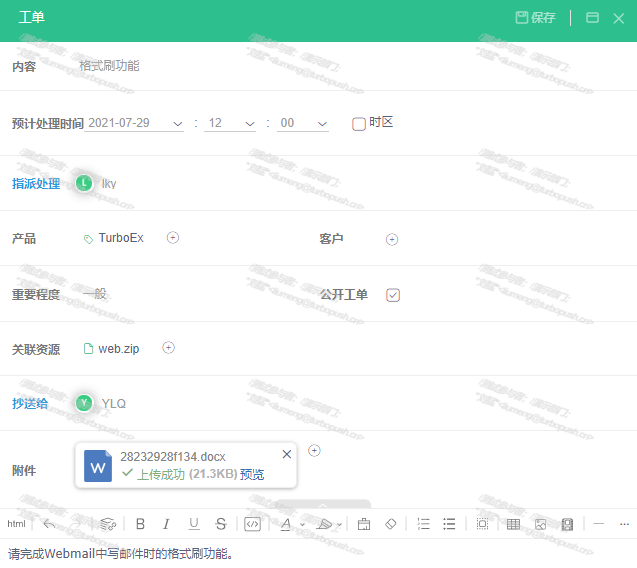Viewport: 637px width, 568px height.
Task: Insert code block from toolbar
Action: 253,524
